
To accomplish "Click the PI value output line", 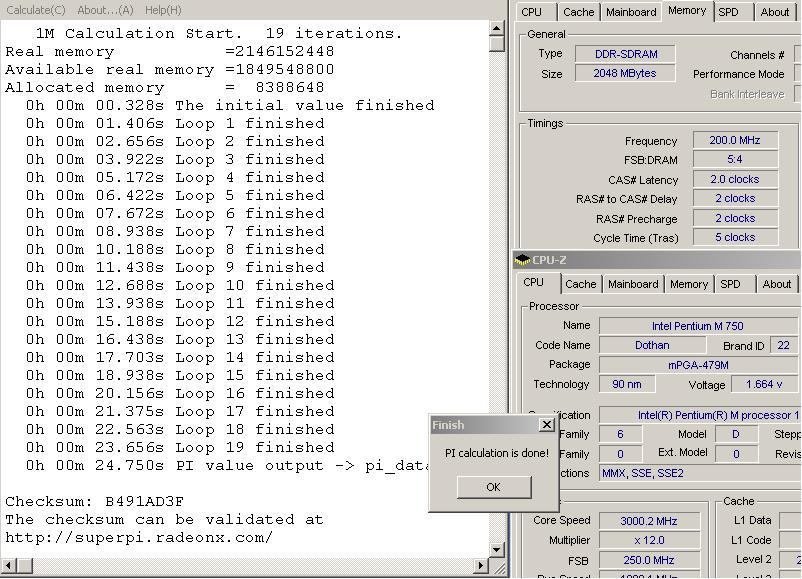I will [x=227, y=465].
